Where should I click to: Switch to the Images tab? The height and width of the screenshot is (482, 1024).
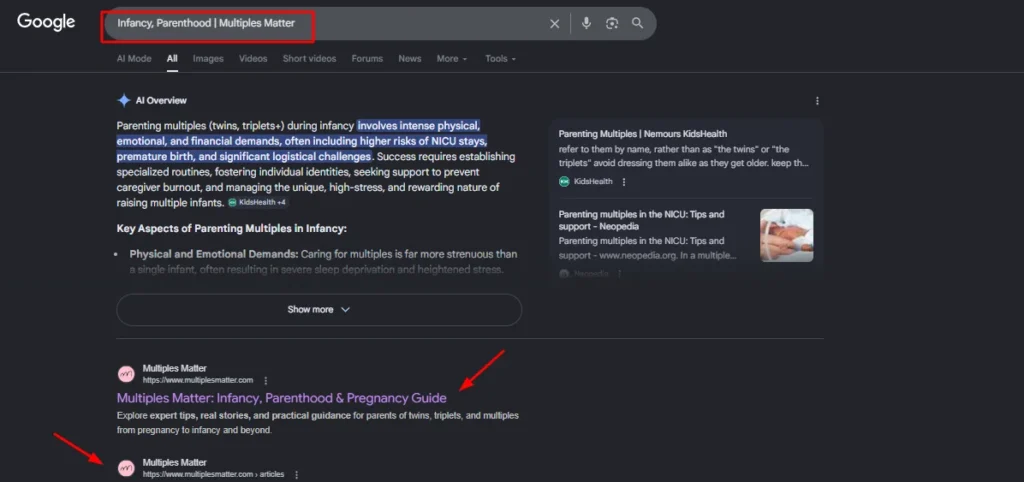(208, 59)
